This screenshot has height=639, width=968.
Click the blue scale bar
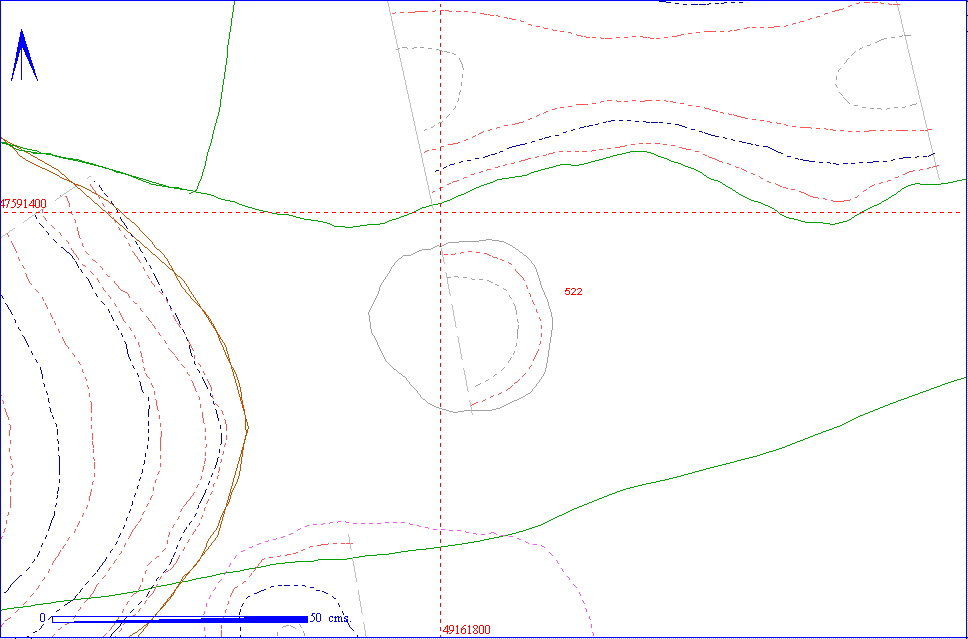[180, 619]
